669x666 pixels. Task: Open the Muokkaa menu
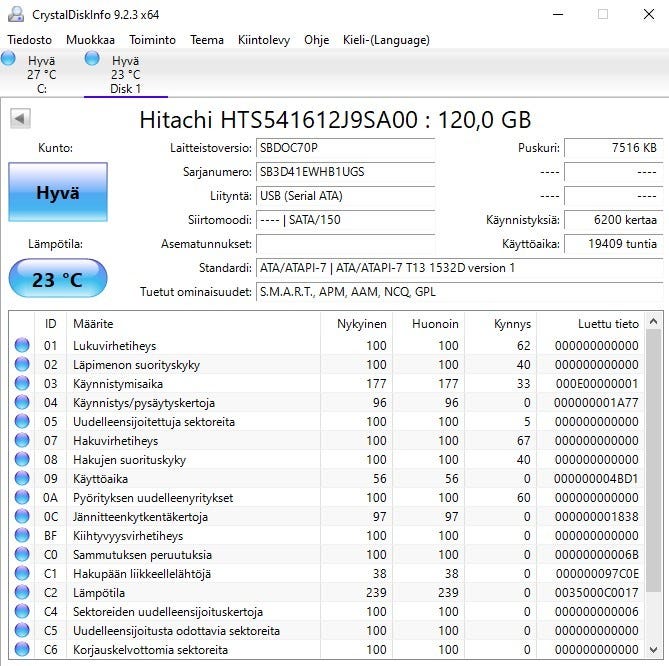90,40
